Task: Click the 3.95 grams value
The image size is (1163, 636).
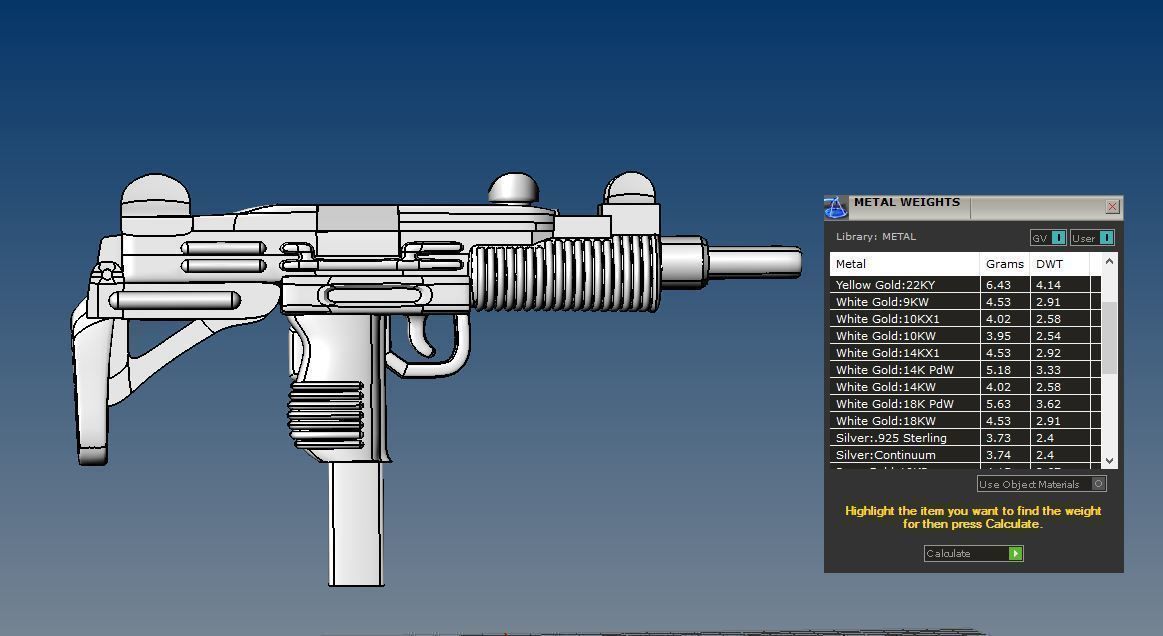Action: pos(998,336)
